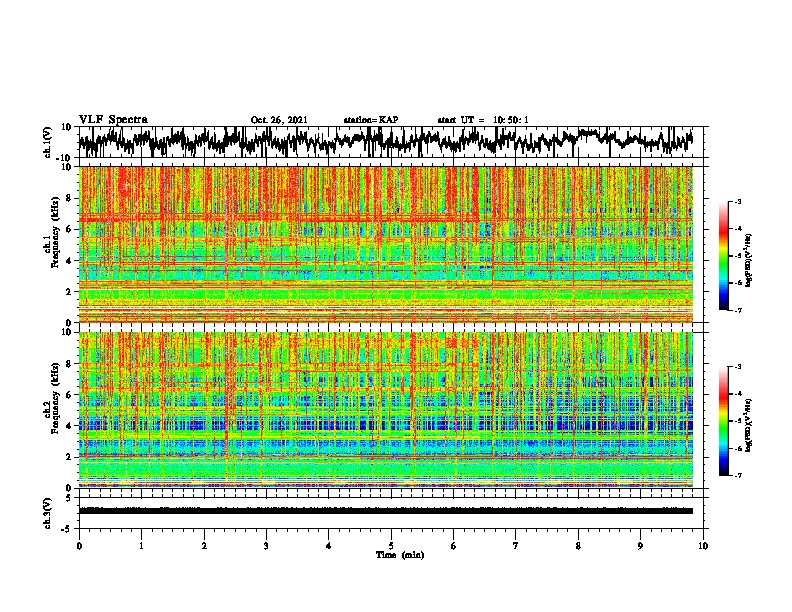
Task: Click inside the ch.1 spectrogram panel
Action: point(385,244)
